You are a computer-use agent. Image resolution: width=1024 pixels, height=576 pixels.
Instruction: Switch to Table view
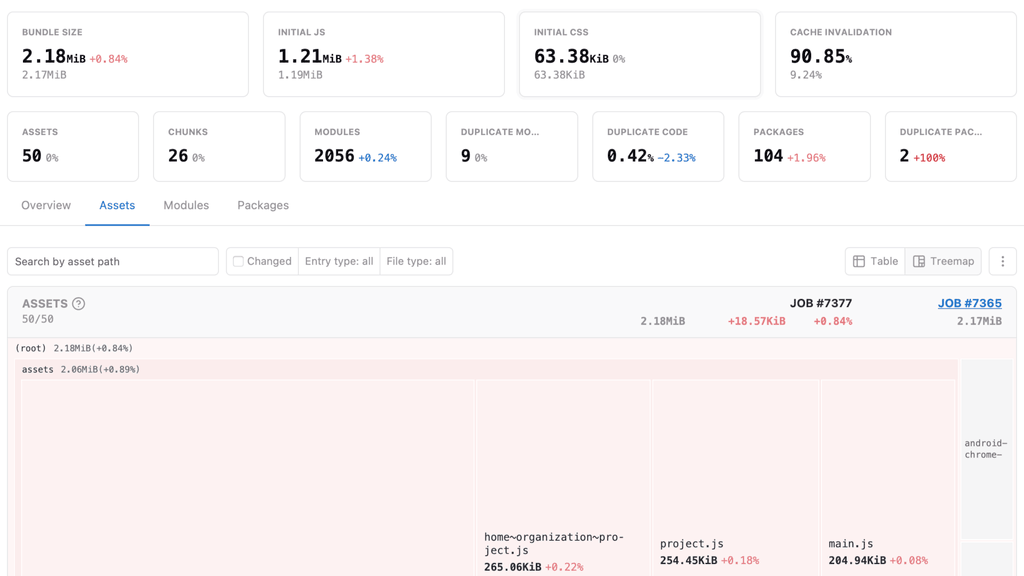pyautogui.click(x=875, y=261)
